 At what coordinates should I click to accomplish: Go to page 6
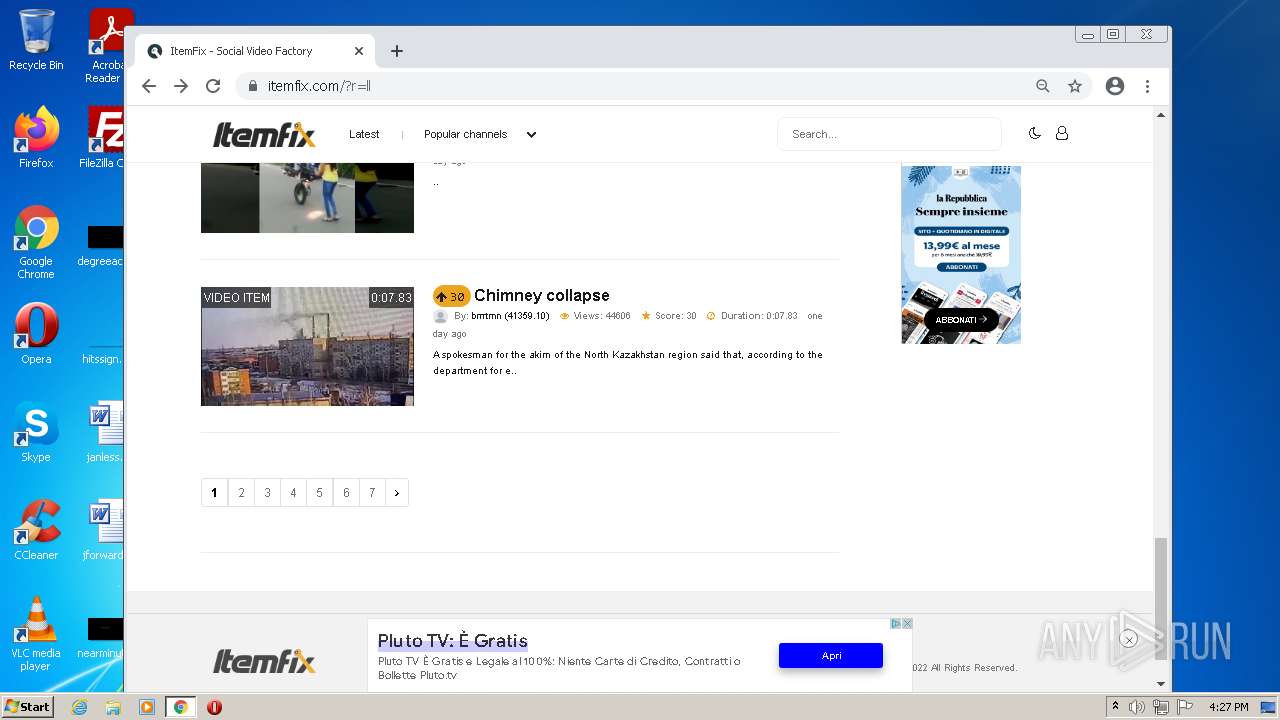(346, 493)
